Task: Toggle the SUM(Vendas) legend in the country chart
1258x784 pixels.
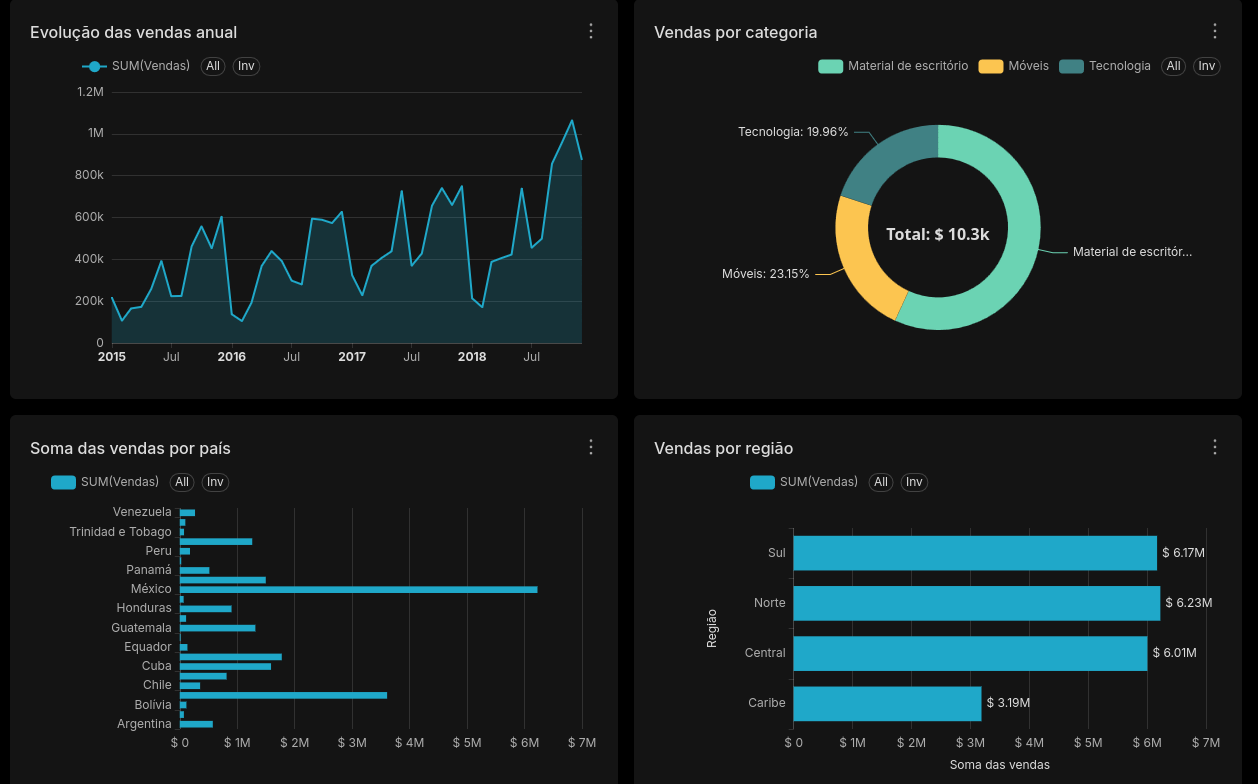Action: pos(64,482)
